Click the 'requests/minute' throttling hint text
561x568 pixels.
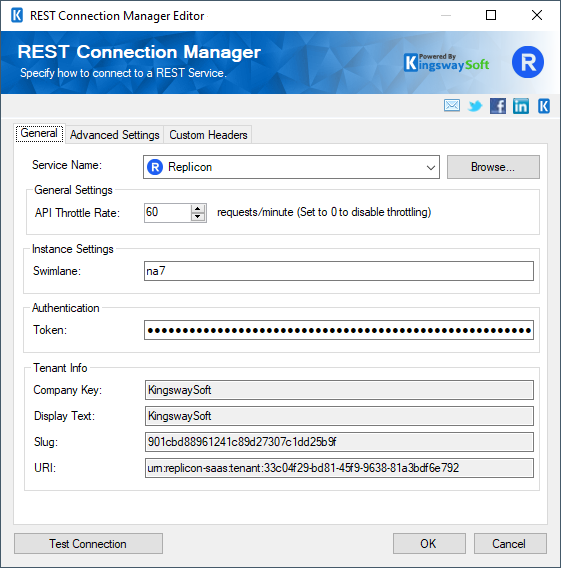(x=324, y=212)
